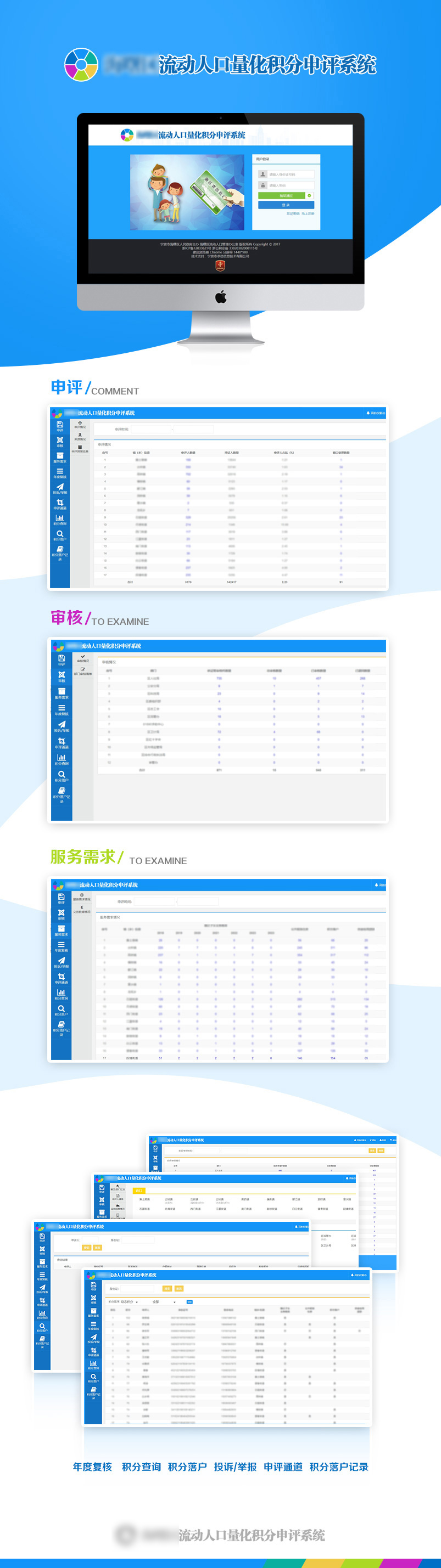Click the 忘记密码 link on the login form
The image size is (441, 1568).
click(x=293, y=213)
